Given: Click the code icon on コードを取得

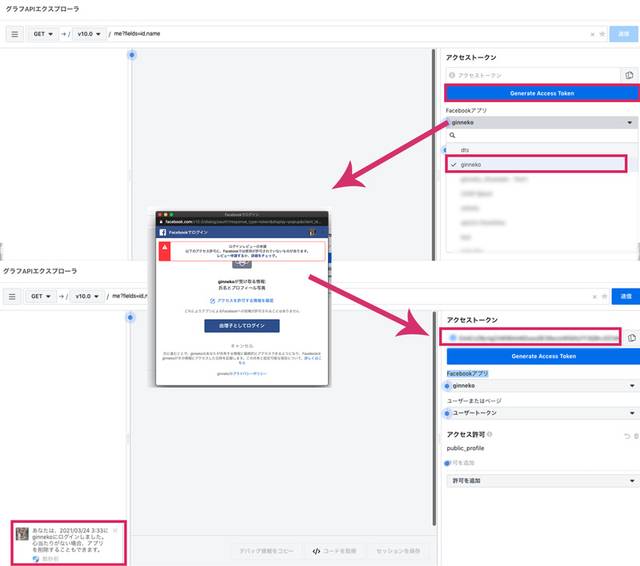Looking at the screenshot, I should [x=316, y=551].
